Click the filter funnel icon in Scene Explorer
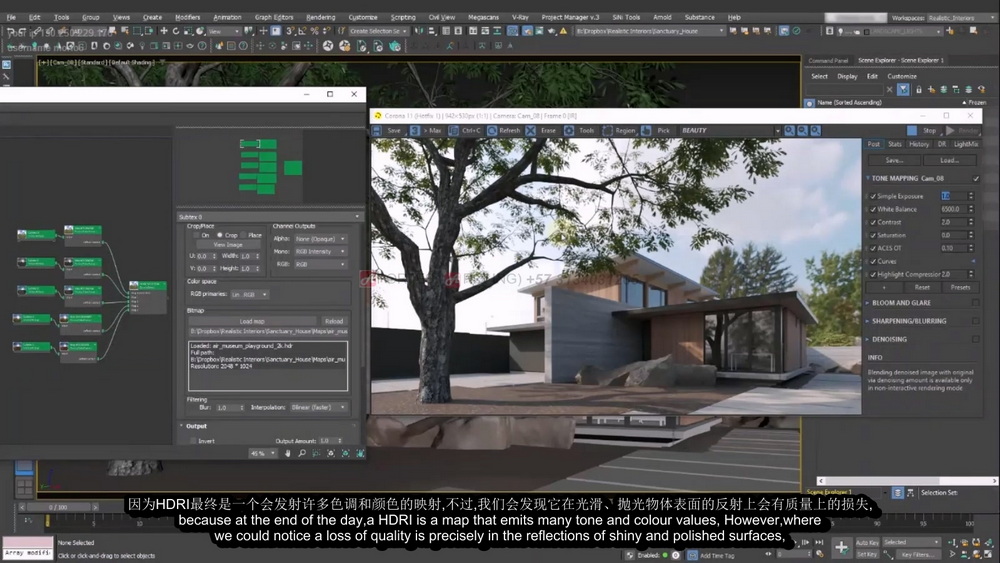Viewport: 1000px width, 563px height. (x=904, y=90)
